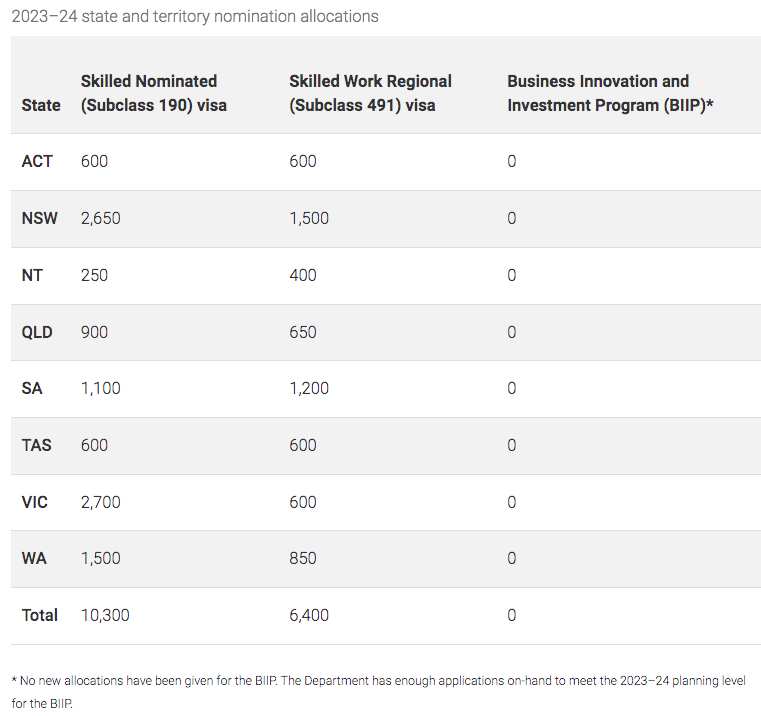Select the NT row label
Screen dimensions: 761x716
[x=32, y=275]
